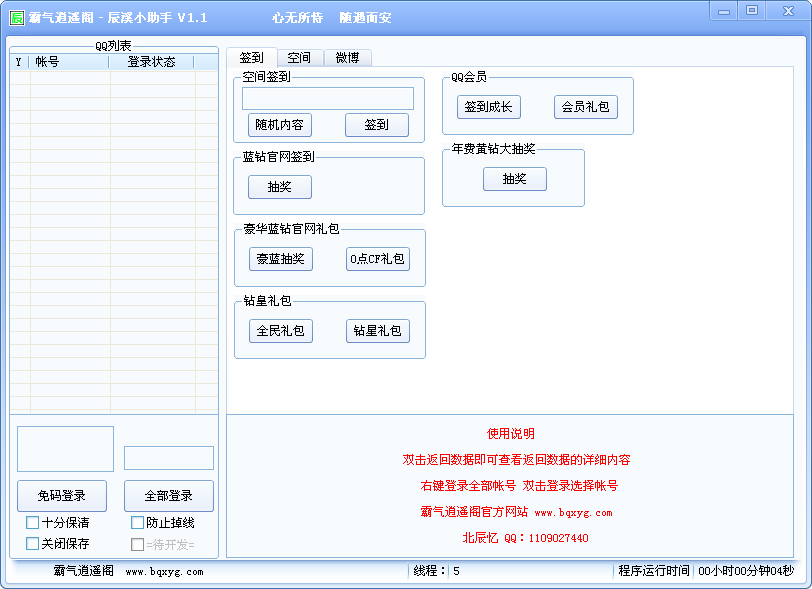Click the 00小时00分钟04秒 timer text

746,571
